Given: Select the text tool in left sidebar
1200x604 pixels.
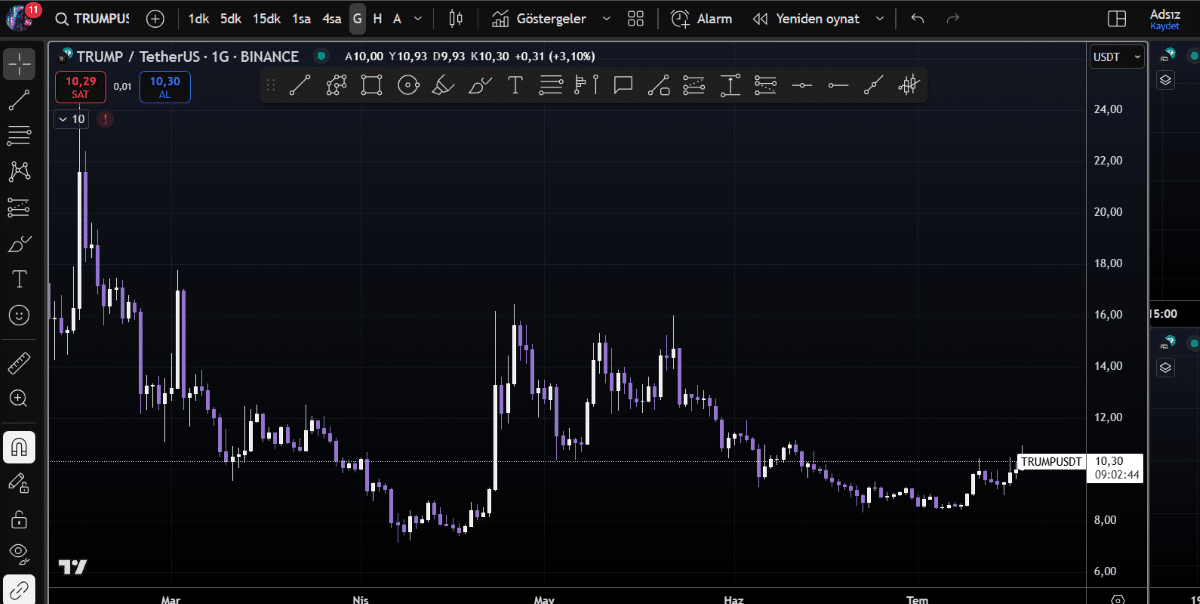Looking at the screenshot, I should coord(19,279).
